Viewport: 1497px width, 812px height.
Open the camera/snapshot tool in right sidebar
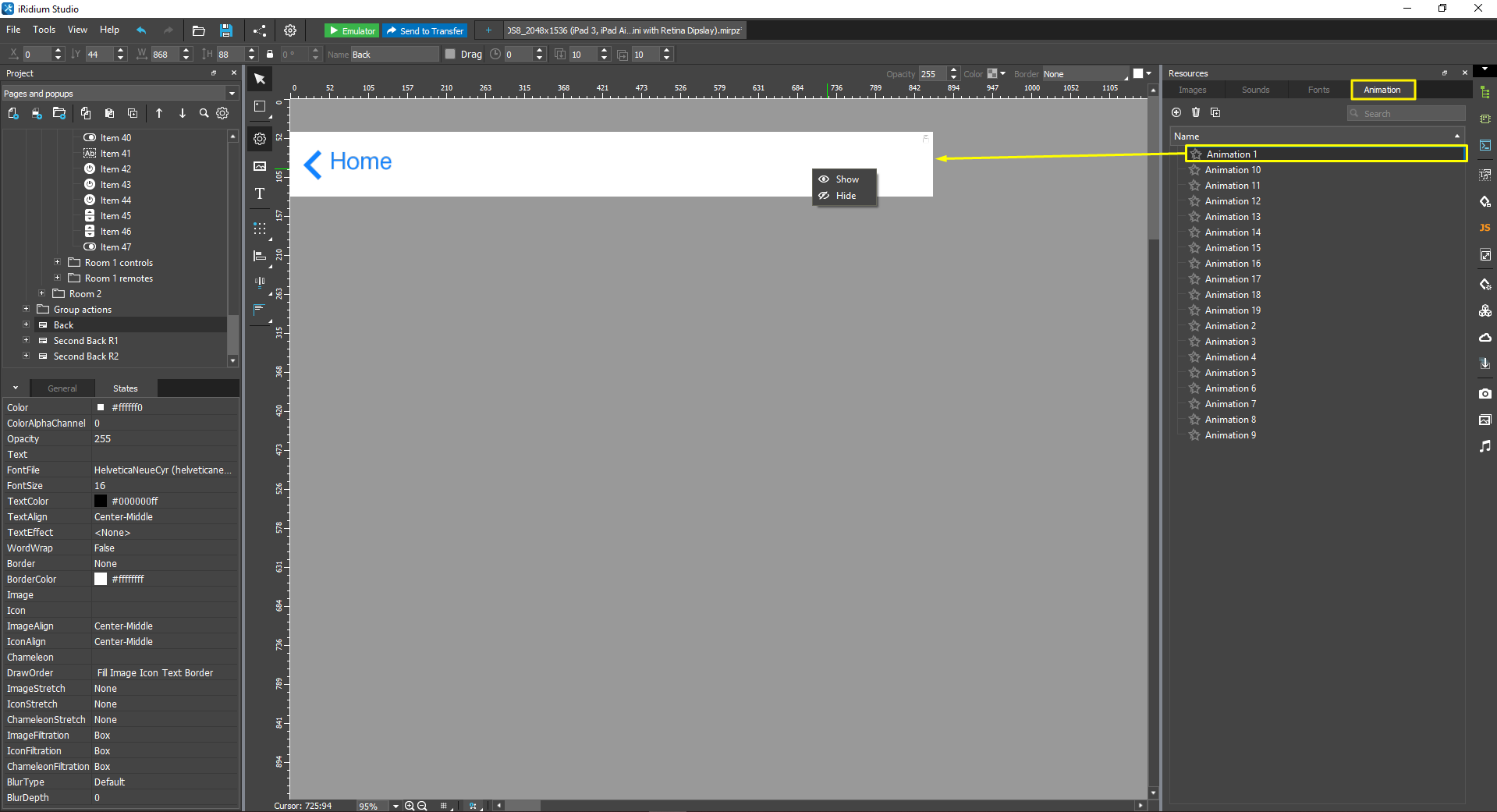1485,394
